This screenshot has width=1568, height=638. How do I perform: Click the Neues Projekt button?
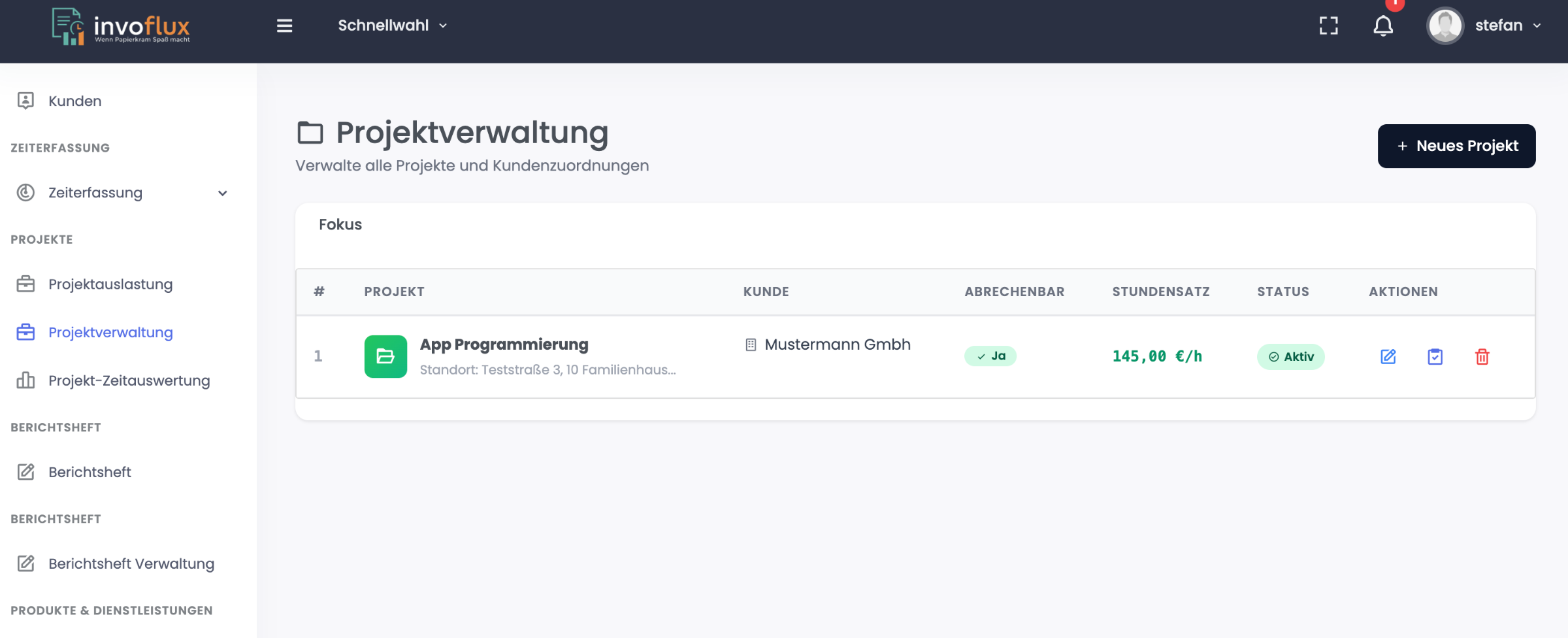[x=1456, y=146]
